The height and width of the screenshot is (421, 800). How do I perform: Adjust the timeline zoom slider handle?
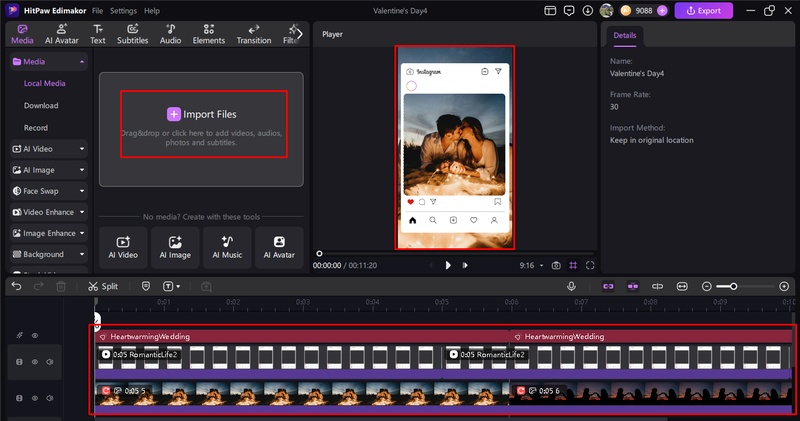(x=733, y=286)
